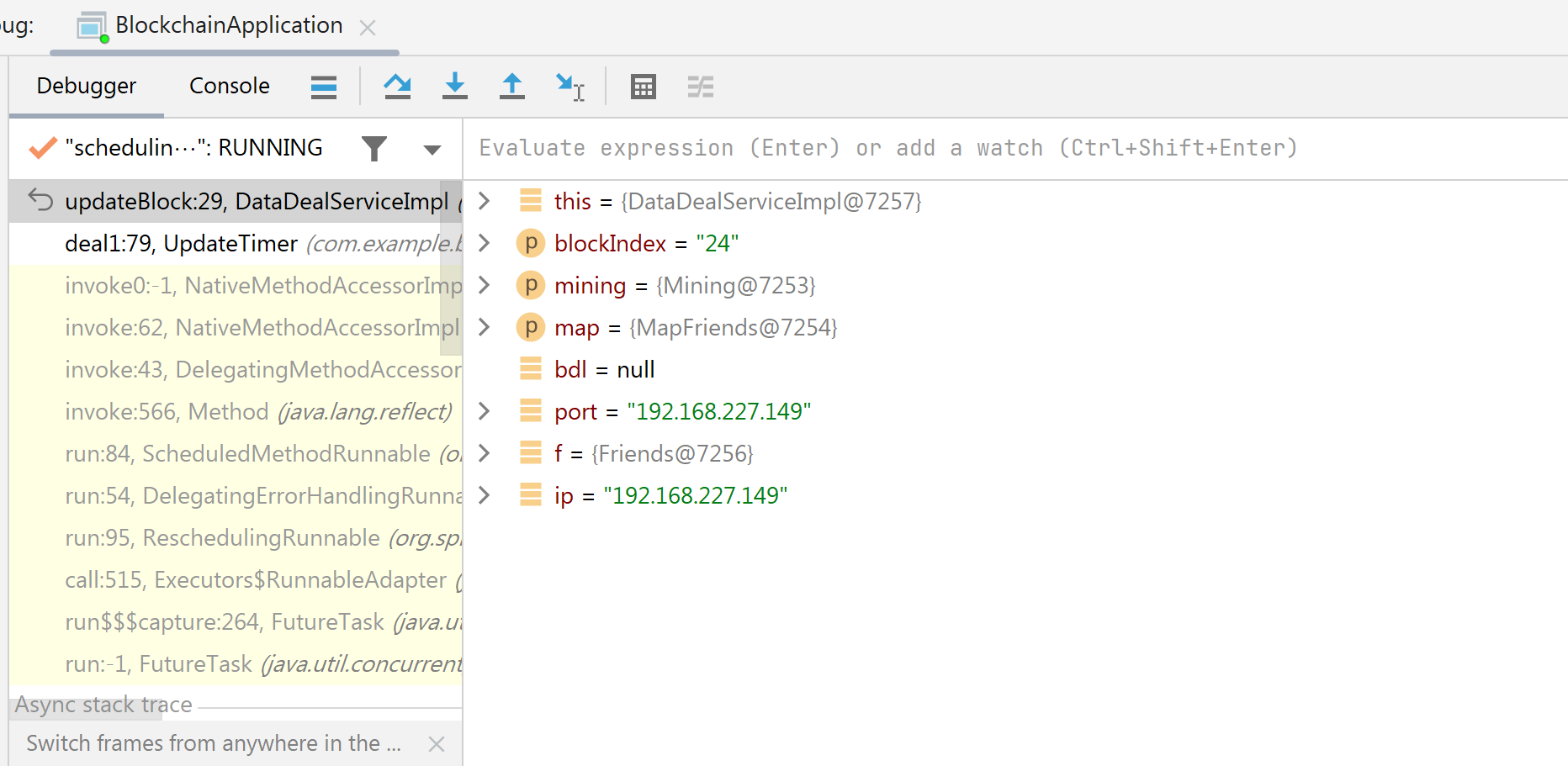This screenshot has height=766, width=1568.
Task: Expand the 'this' variable node
Action: coord(485,201)
